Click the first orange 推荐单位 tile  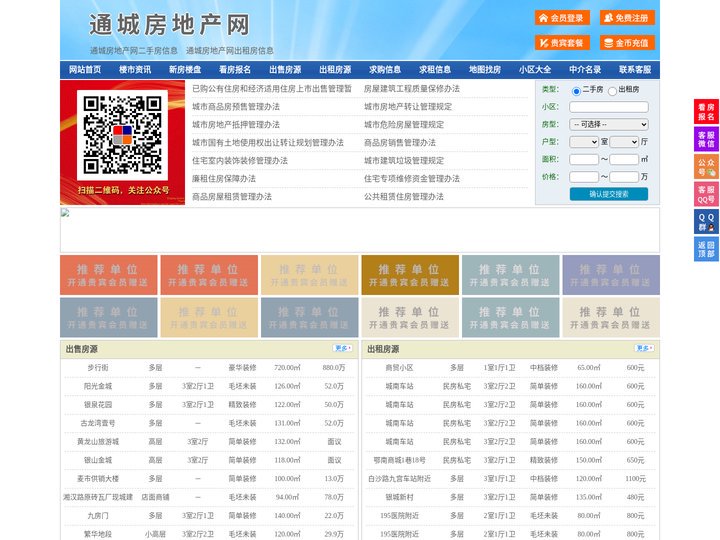109,275
